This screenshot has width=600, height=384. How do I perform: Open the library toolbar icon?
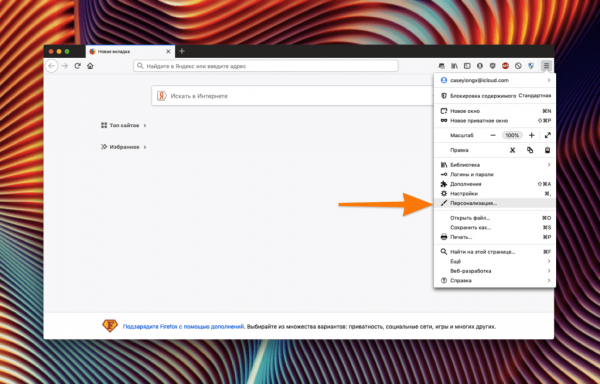coord(454,66)
